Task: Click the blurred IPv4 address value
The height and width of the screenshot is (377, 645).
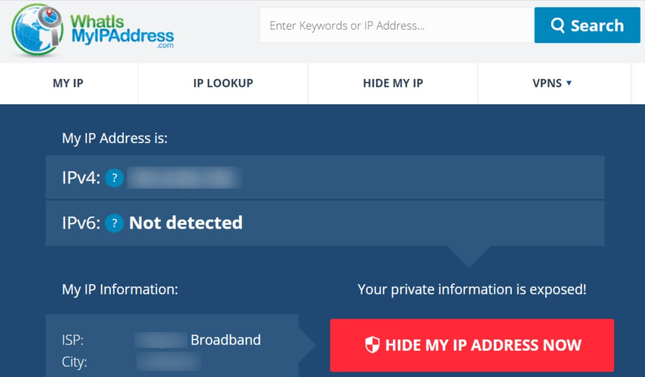Action: point(184,178)
